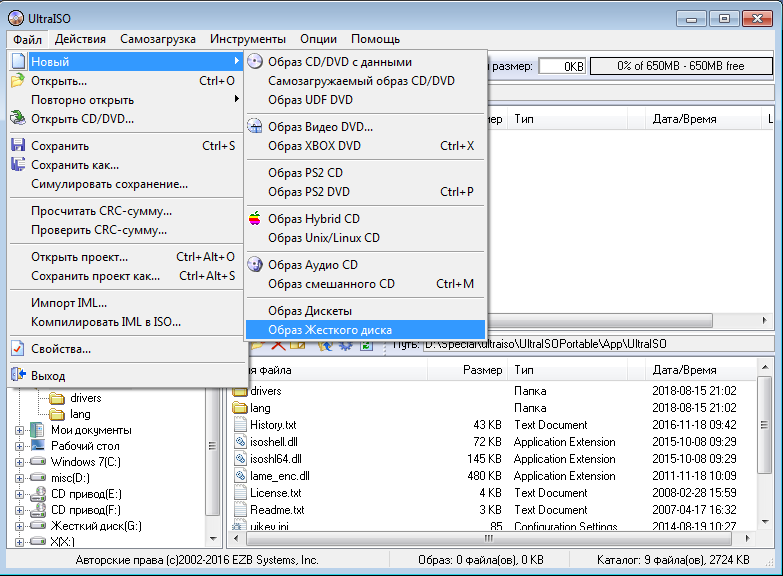The width and height of the screenshot is (783, 576).
Task: Click the blank page icon beside Новый
Action: click(18, 61)
